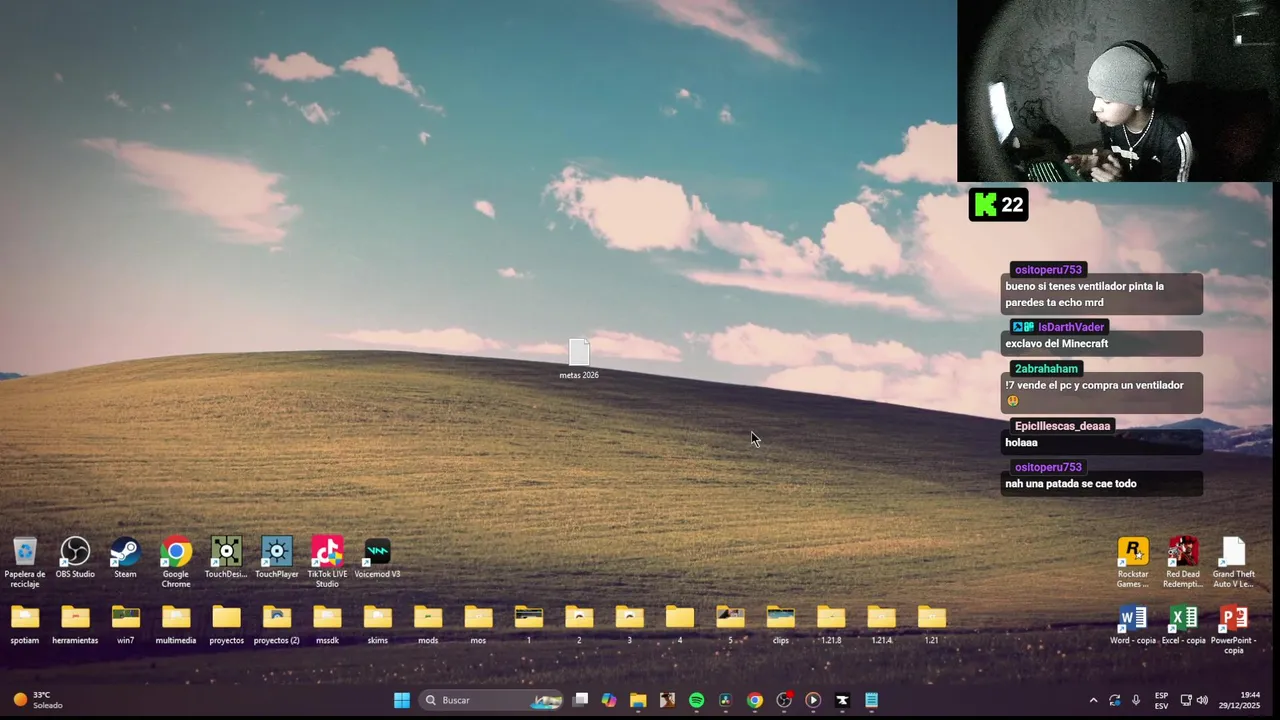Select the folder named 4
The height and width of the screenshot is (720, 1280).
coord(680,625)
